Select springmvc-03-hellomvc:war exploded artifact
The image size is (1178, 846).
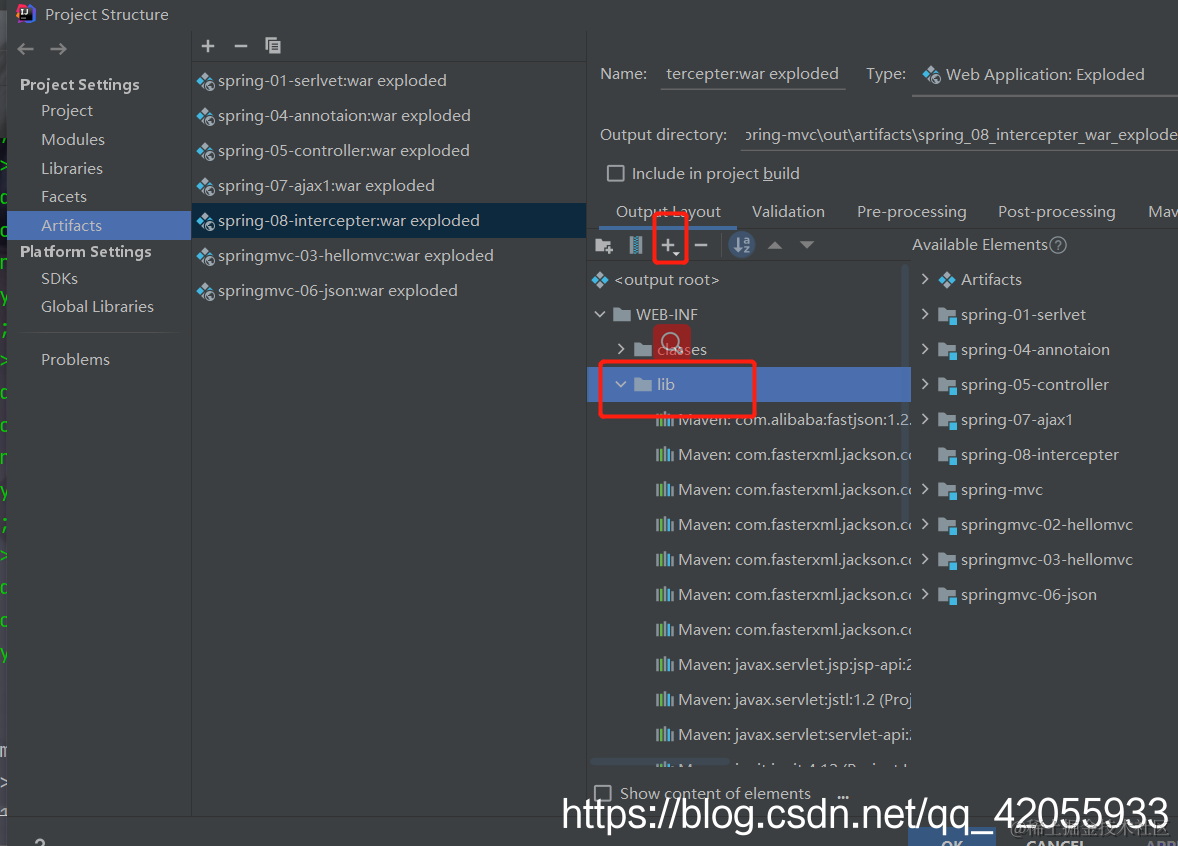(388, 256)
